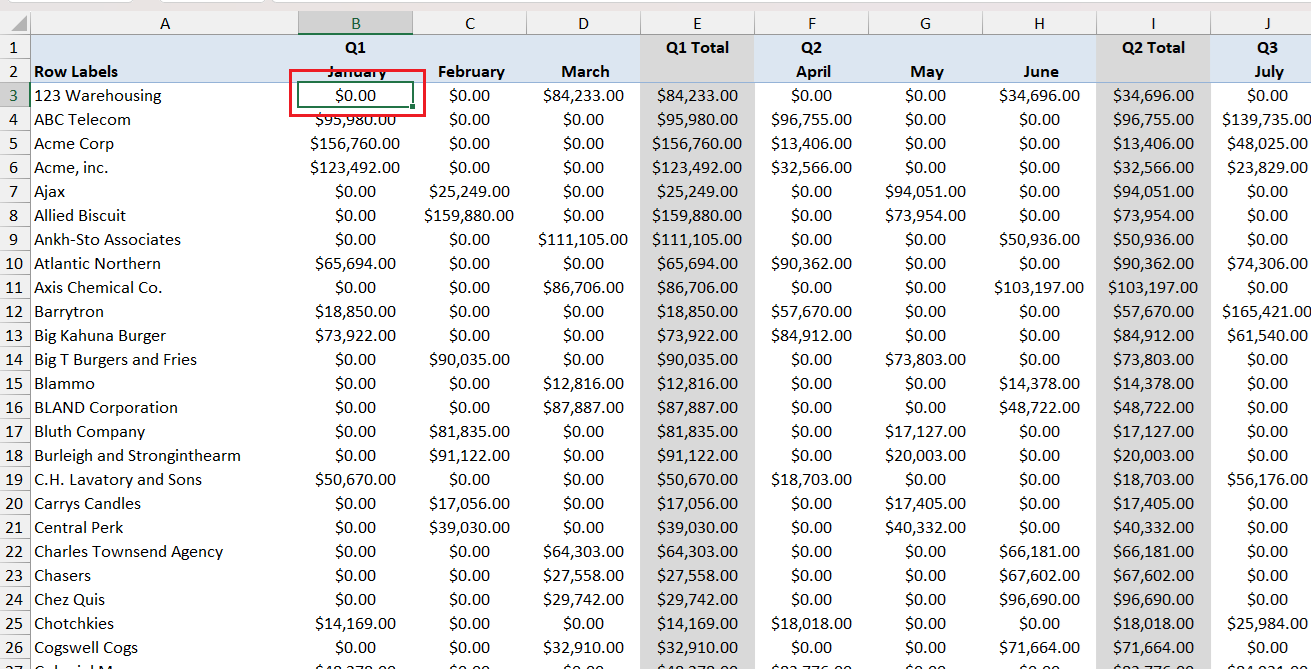Select the 'Acme, inc.' row label
Screen dimensions: 1311x669
(71, 168)
